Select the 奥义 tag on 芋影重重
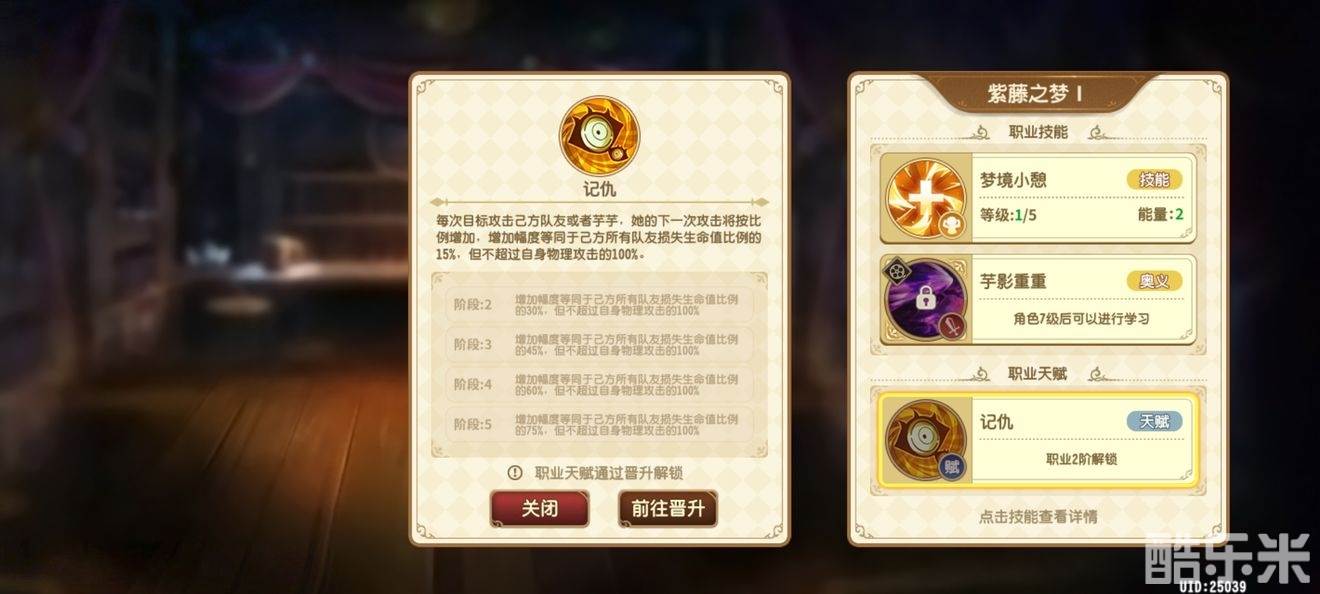The image size is (1320, 594). point(1154,281)
